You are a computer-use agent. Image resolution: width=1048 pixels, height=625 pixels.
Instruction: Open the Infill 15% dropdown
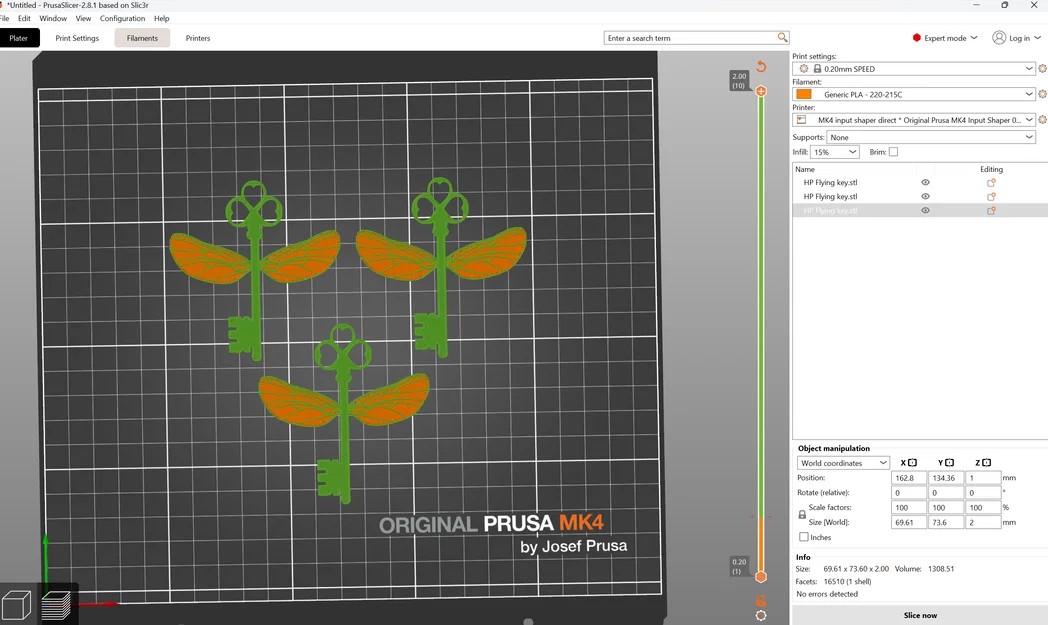[x=834, y=152]
